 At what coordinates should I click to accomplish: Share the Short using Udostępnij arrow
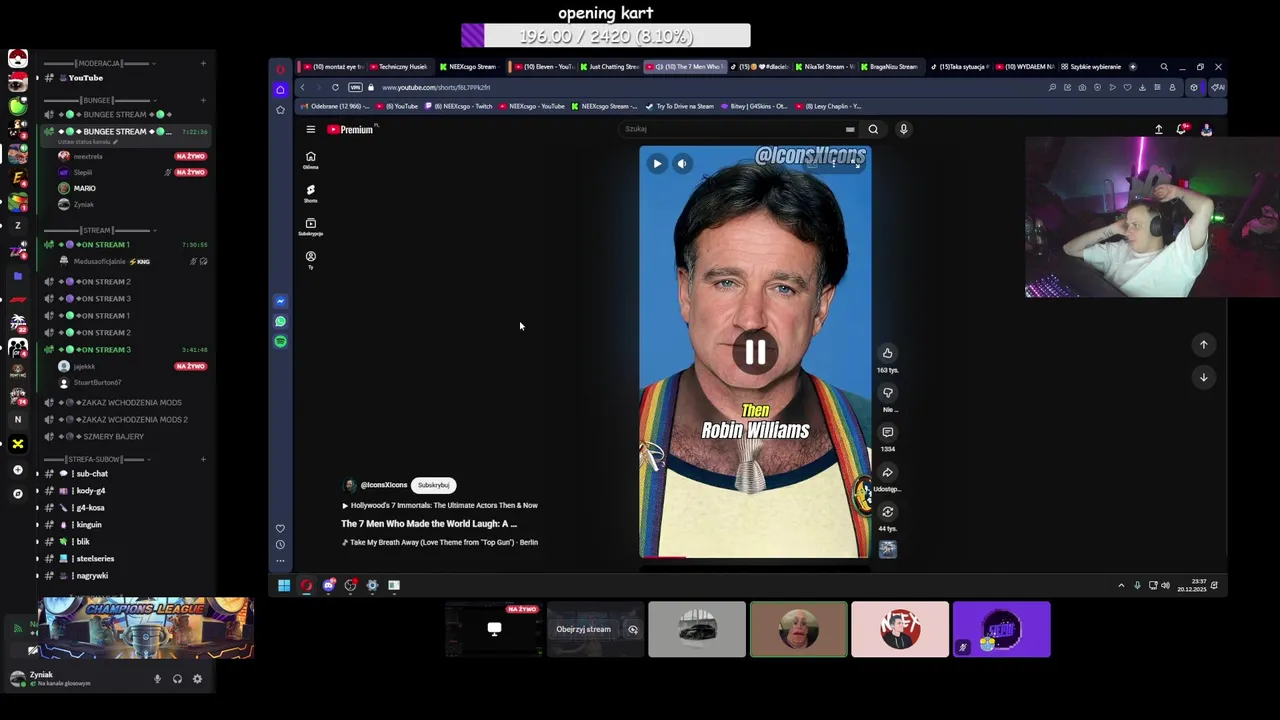tap(887, 472)
